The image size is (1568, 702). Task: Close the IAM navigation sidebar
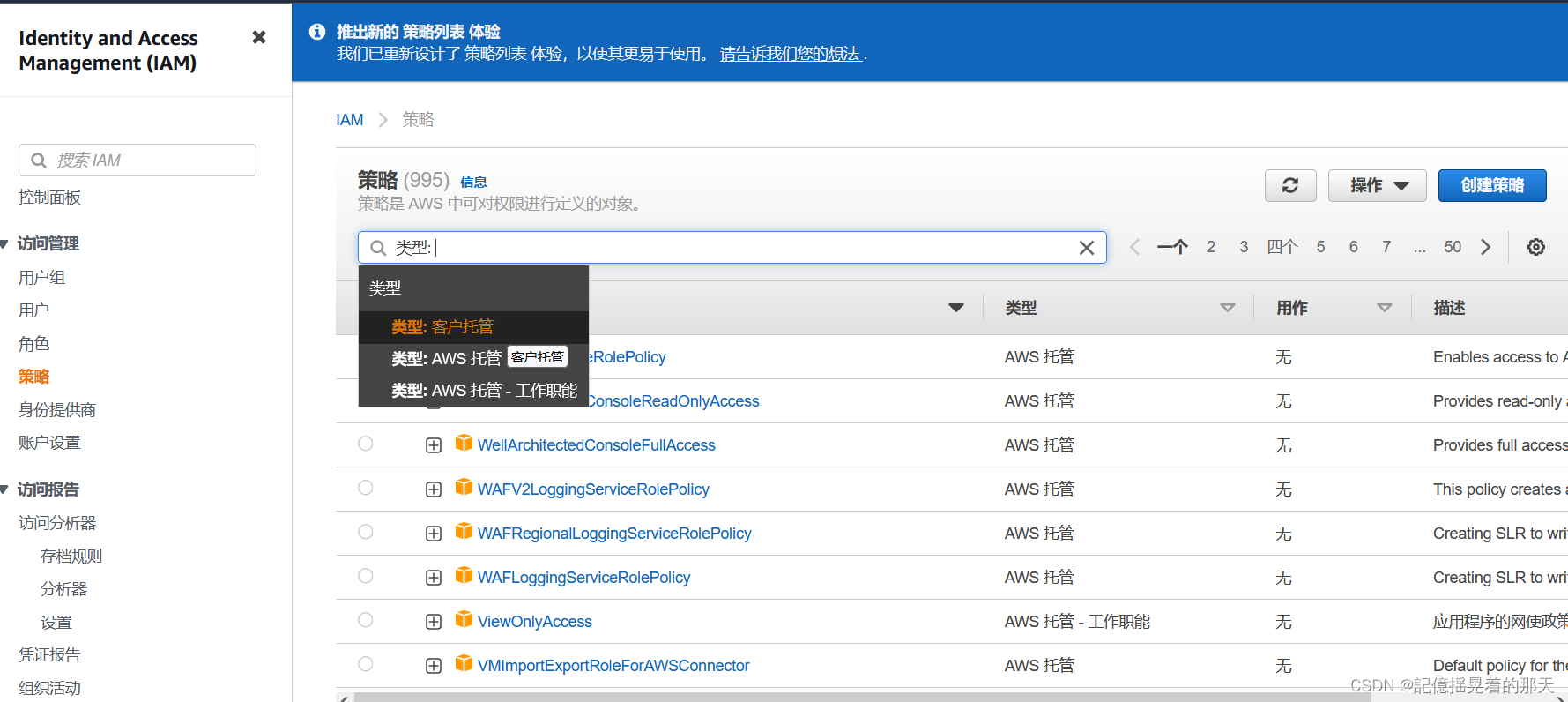(259, 37)
